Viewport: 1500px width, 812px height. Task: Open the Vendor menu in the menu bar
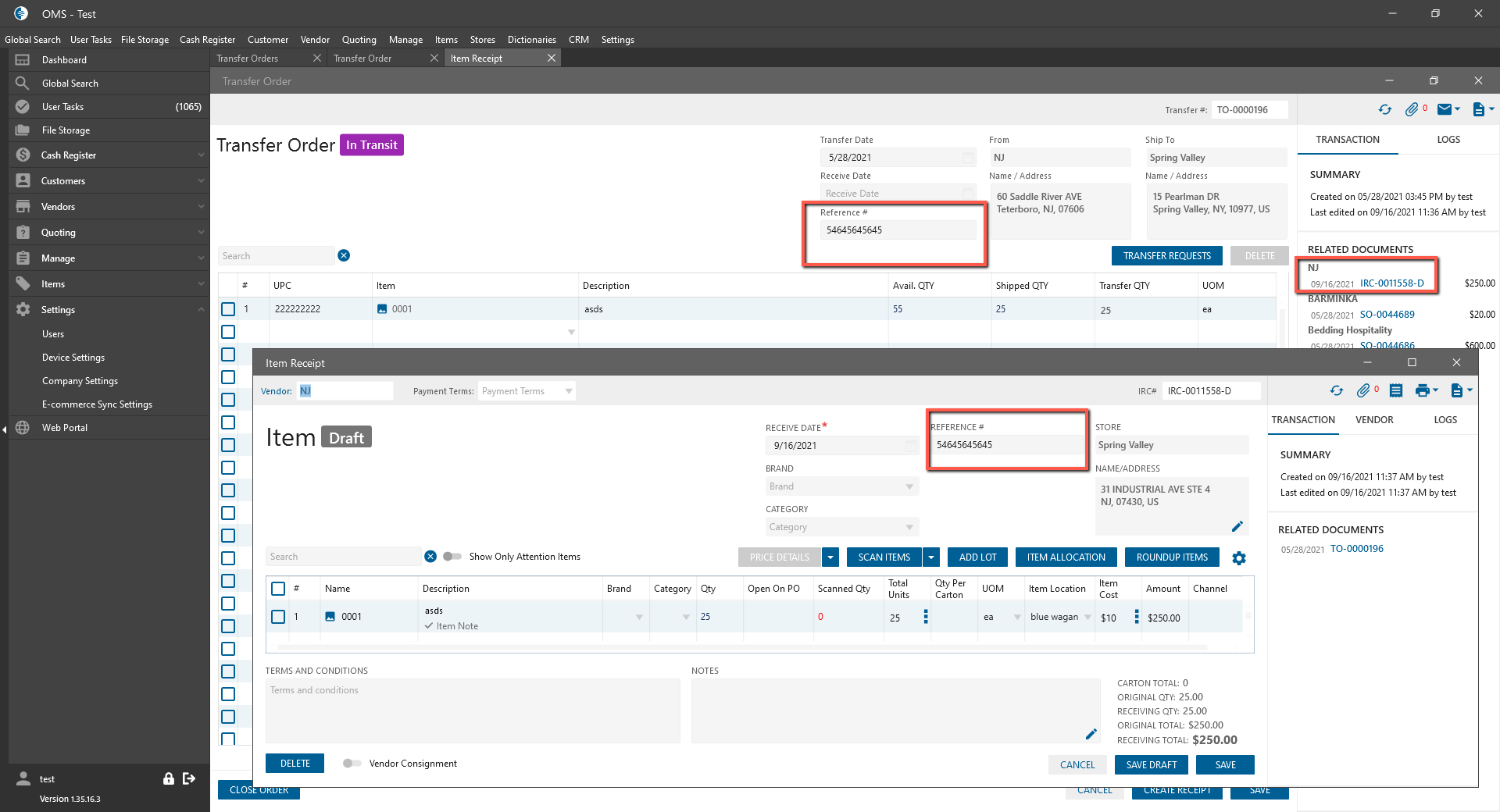tap(315, 40)
